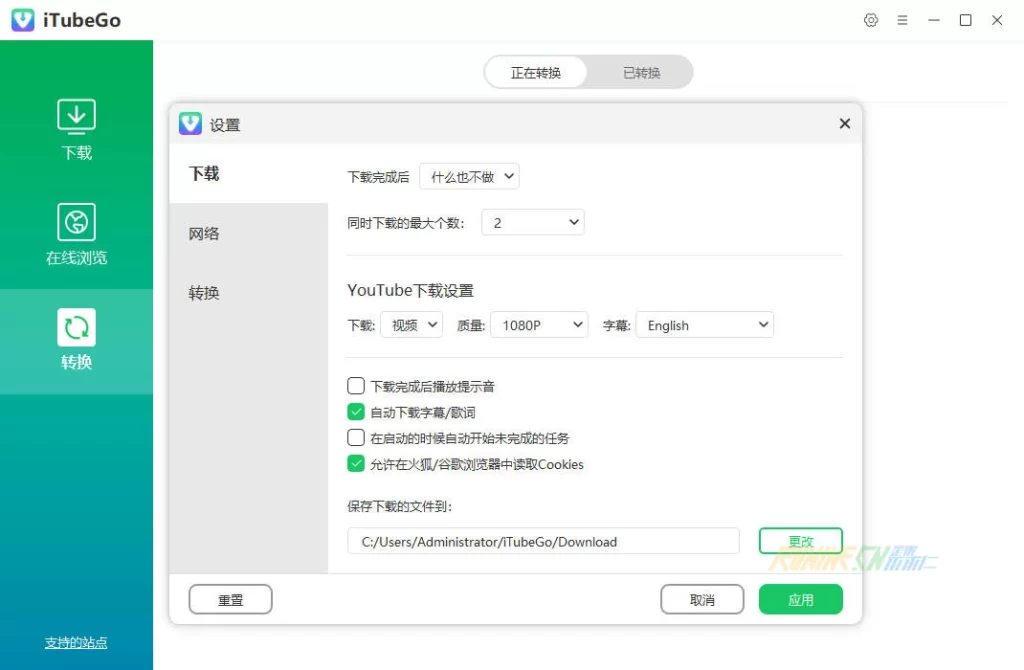This screenshot has height=670, width=1024.
Task: Expand the after-download action dropdown
Action: (469, 177)
